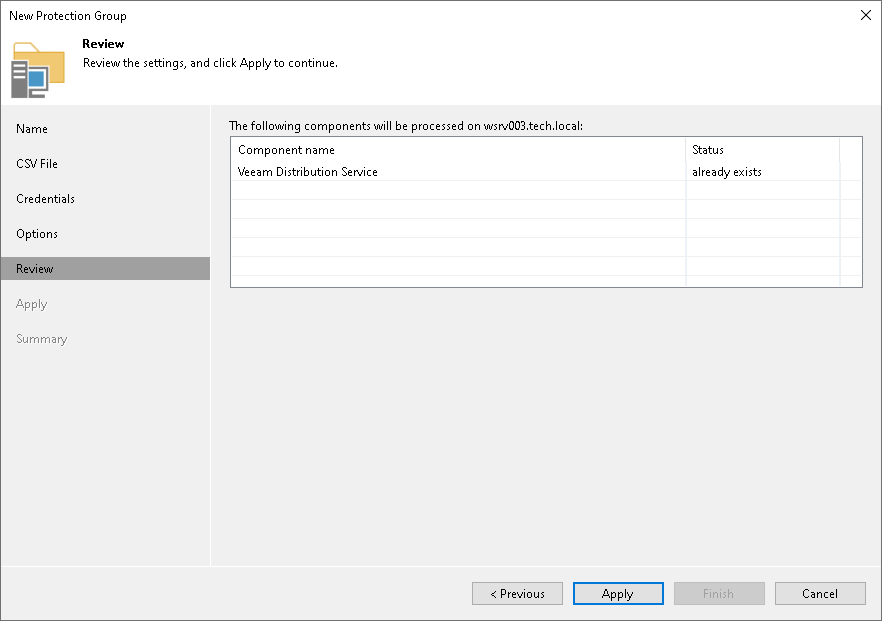
Task: Click the disabled Apply step entry
Action: pyautogui.click(x=31, y=303)
